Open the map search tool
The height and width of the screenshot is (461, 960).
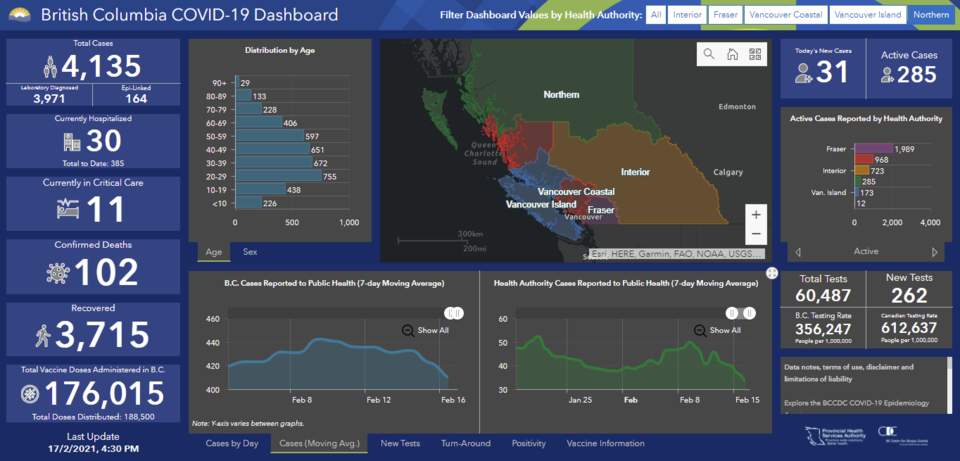pyautogui.click(x=709, y=54)
